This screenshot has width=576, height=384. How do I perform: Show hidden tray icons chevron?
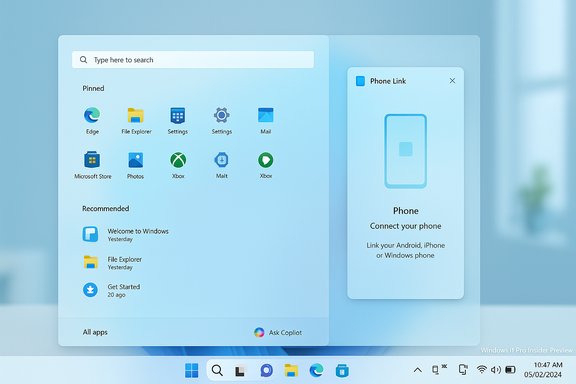[x=417, y=370]
